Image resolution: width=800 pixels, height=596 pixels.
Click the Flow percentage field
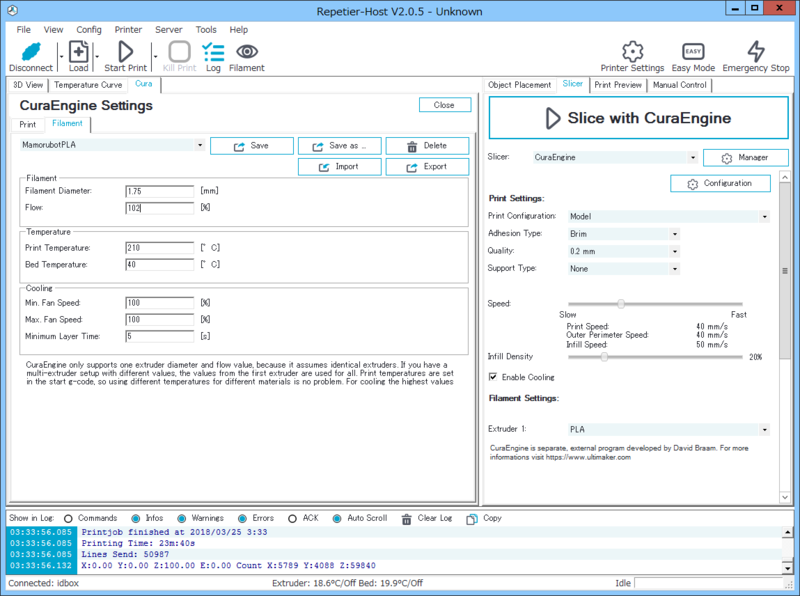(160, 208)
